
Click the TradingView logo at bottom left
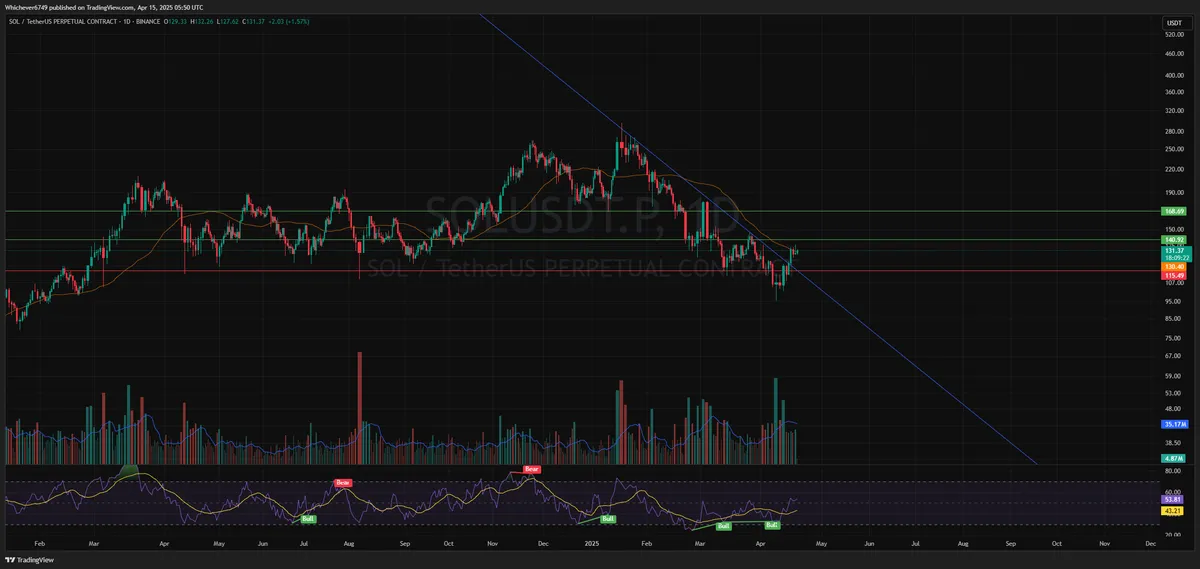(x=30, y=559)
